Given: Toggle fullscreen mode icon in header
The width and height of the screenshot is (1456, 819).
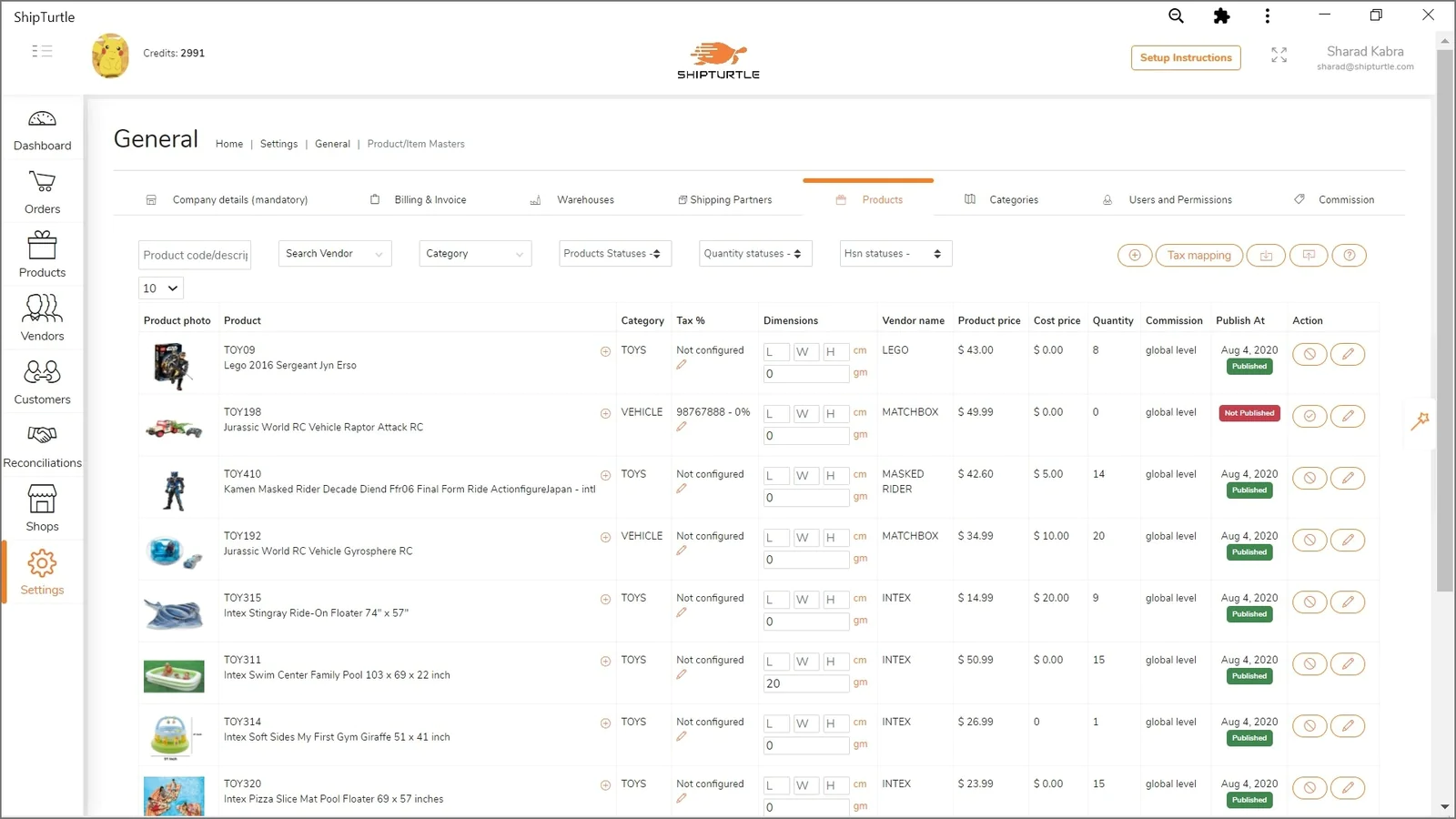Looking at the screenshot, I should (1279, 56).
